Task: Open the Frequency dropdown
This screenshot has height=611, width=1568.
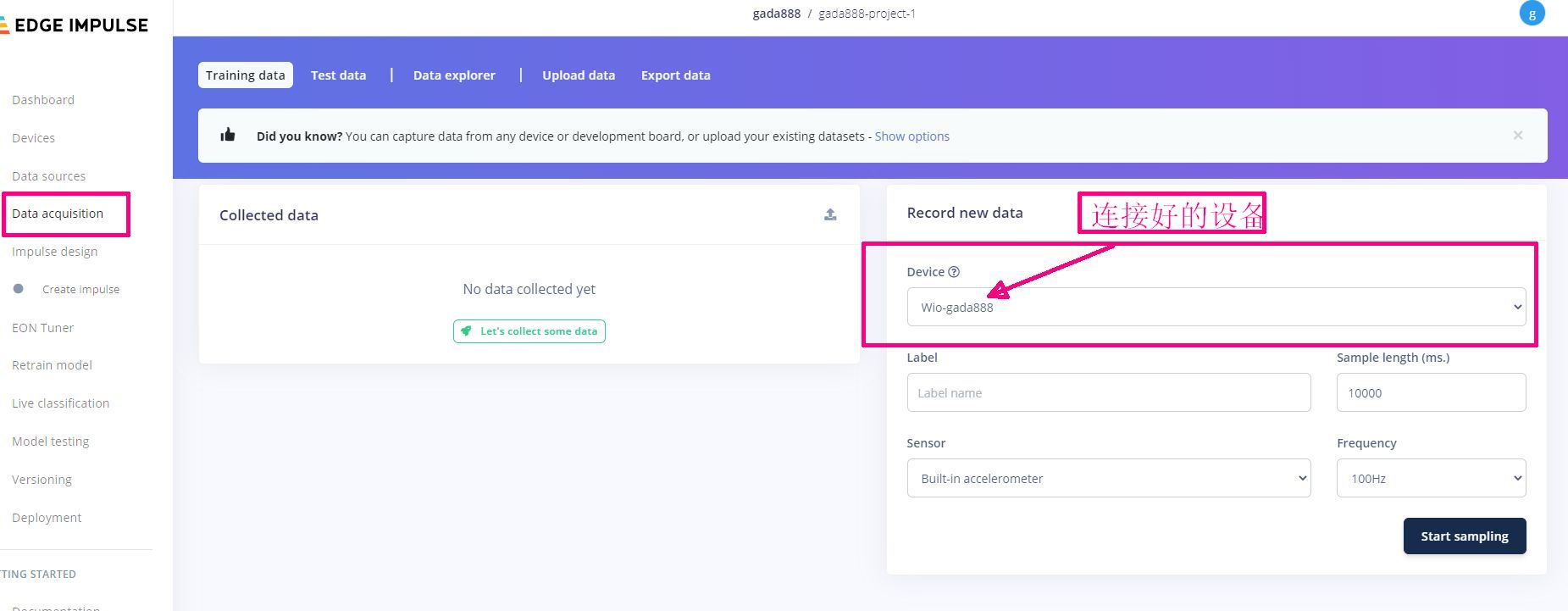Action: click(1431, 478)
